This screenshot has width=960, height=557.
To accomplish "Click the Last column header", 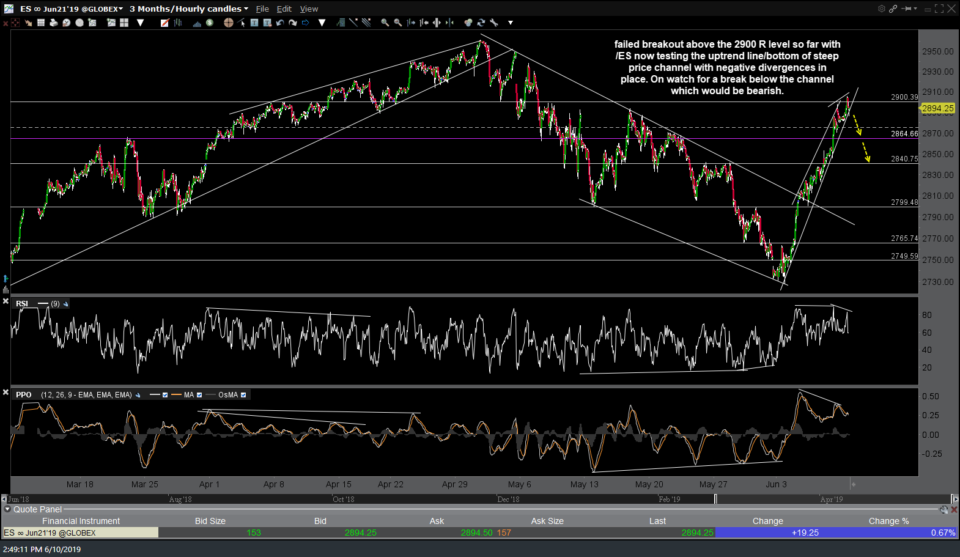I will (657, 521).
